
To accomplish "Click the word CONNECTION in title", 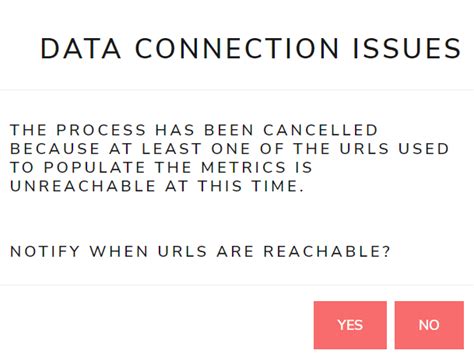I will coord(237,49).
